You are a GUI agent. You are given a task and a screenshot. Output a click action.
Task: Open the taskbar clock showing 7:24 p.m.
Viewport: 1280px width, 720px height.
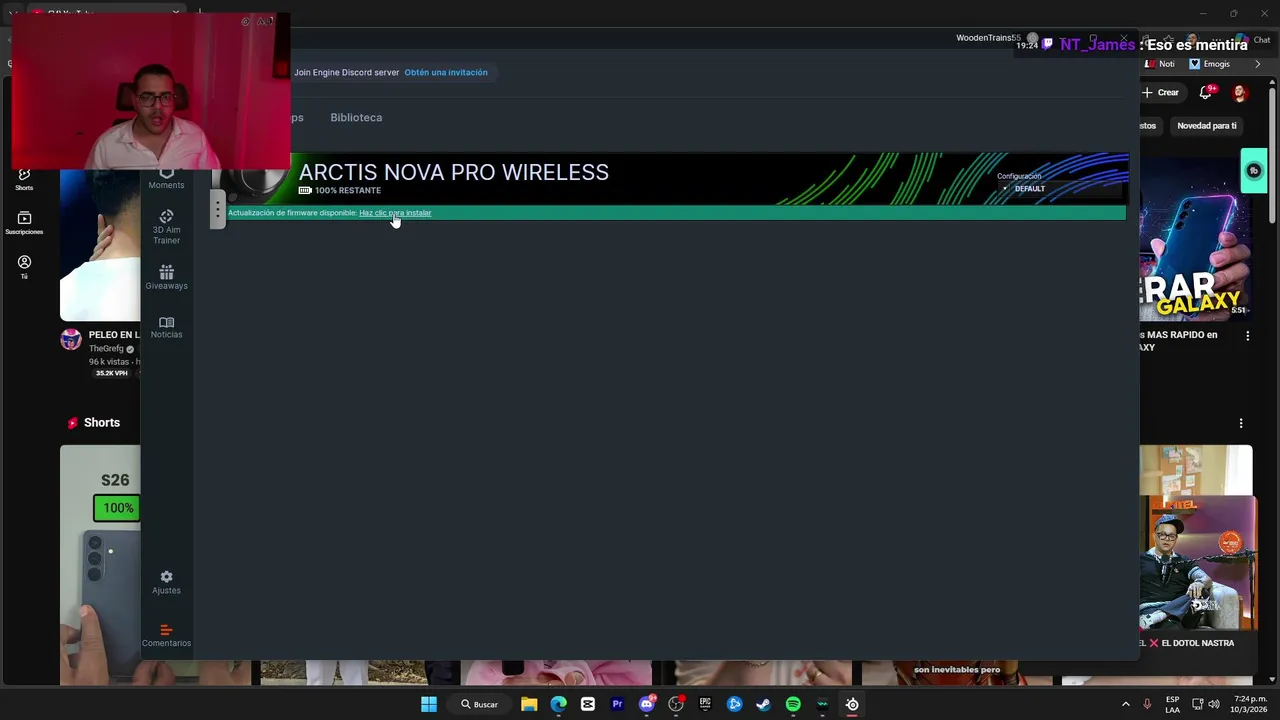click(x=1251, y=704)
